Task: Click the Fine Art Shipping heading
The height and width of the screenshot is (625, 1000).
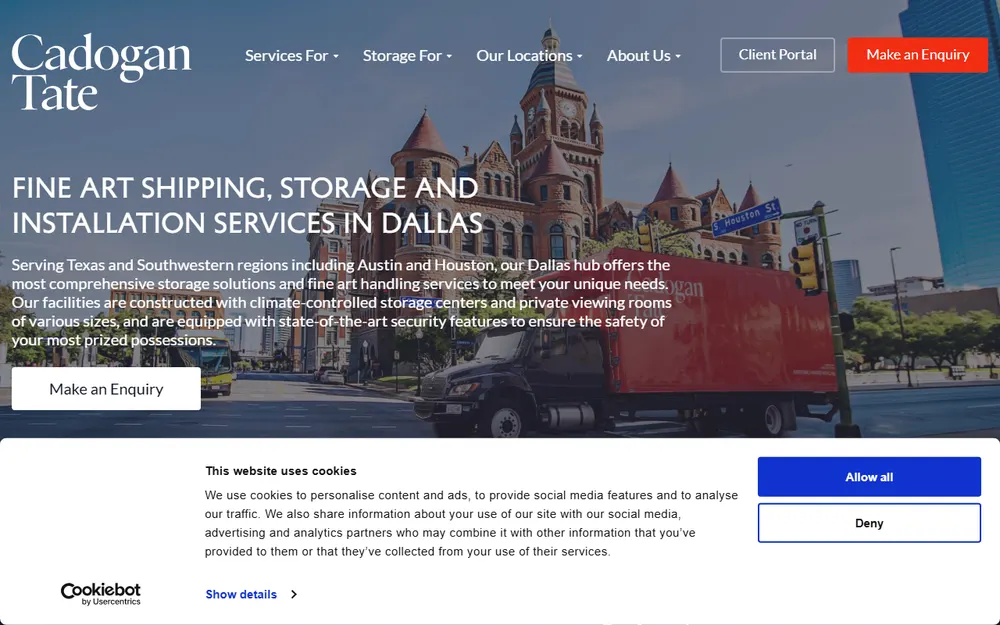Action: tap(246, 205)
